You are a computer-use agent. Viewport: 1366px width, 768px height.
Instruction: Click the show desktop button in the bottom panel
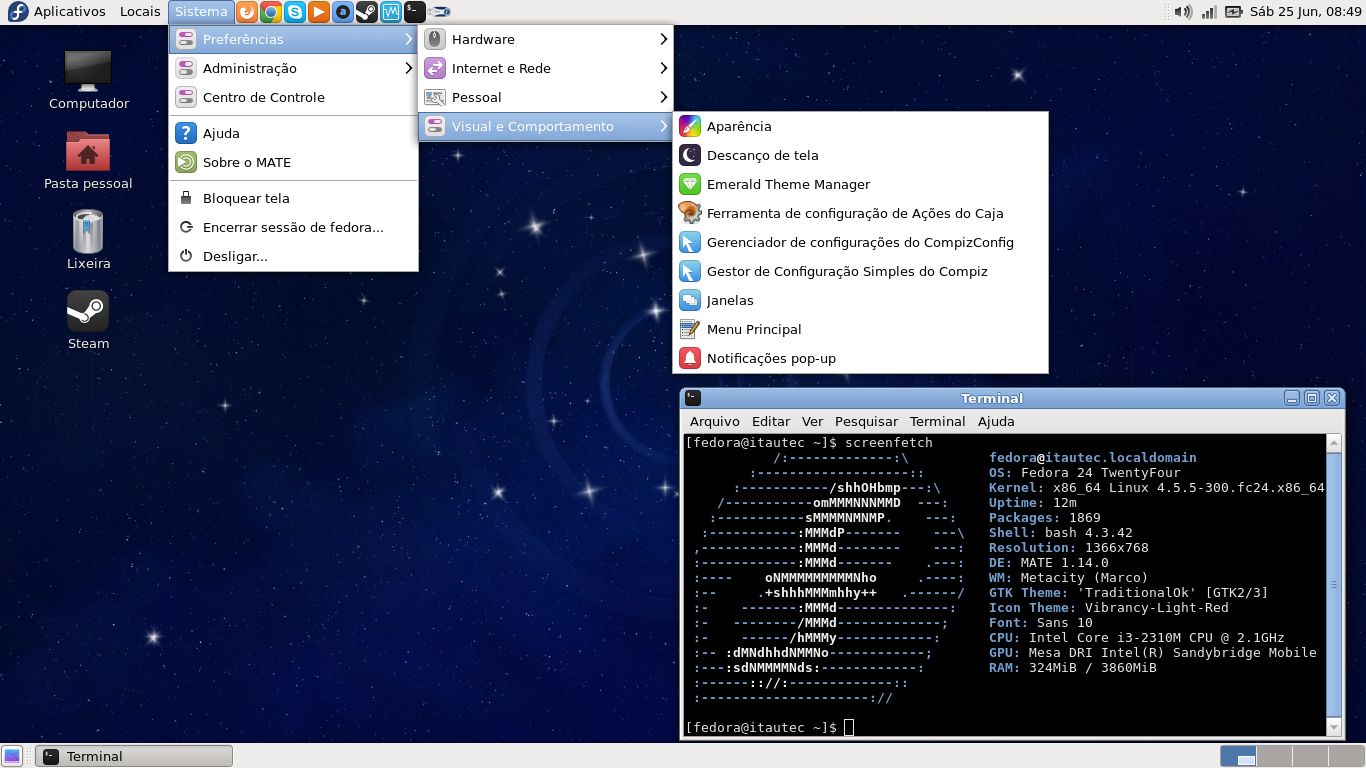coord(12,756)
